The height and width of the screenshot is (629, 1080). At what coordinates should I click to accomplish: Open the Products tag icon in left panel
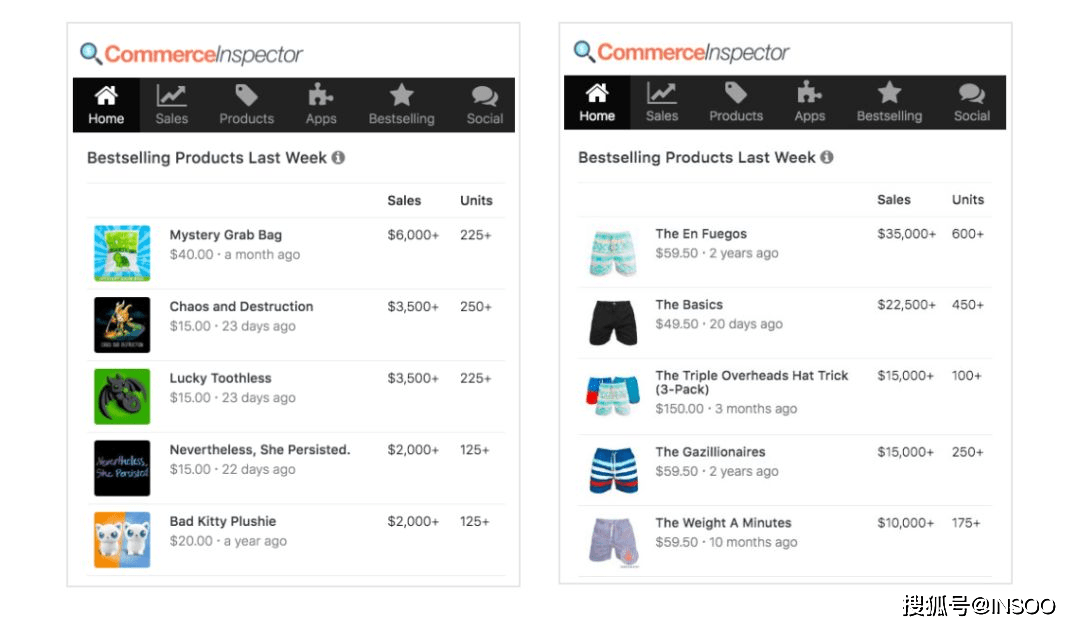tap(246, 97)
